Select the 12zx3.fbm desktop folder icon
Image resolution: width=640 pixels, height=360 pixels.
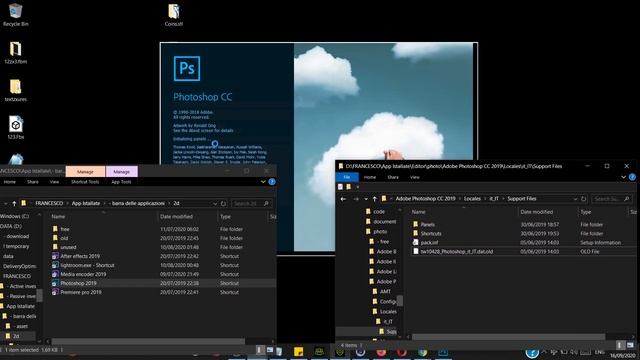16,52
